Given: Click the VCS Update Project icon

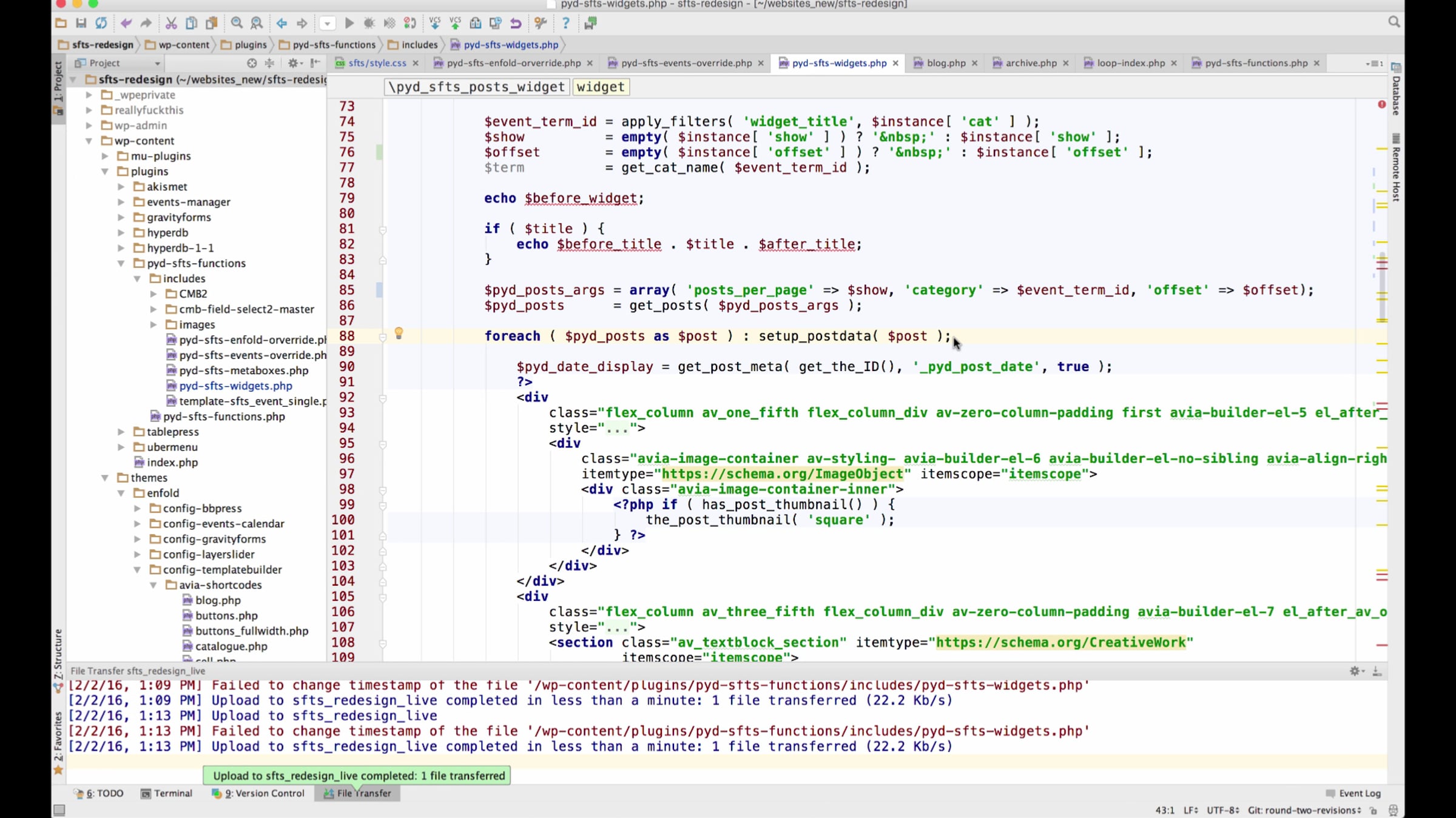Looking at the screenshot, I should pos(434,23).
